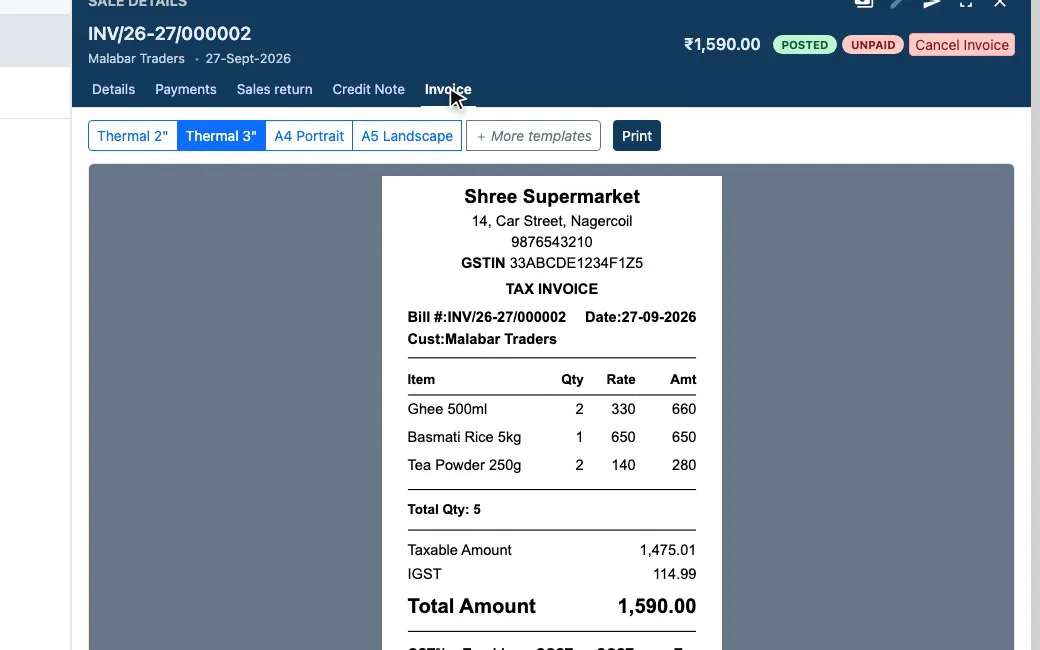Screen dimensions: 1040x650
Task: Click the 650 rate for Basmati Rice
Action: [623, 437]
